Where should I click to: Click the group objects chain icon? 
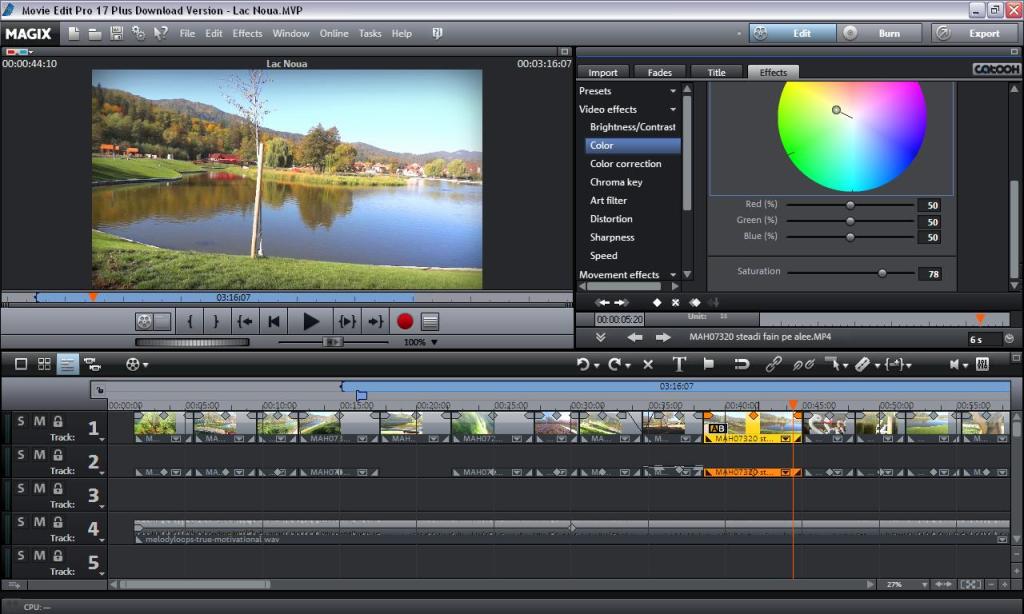[773, 364]
